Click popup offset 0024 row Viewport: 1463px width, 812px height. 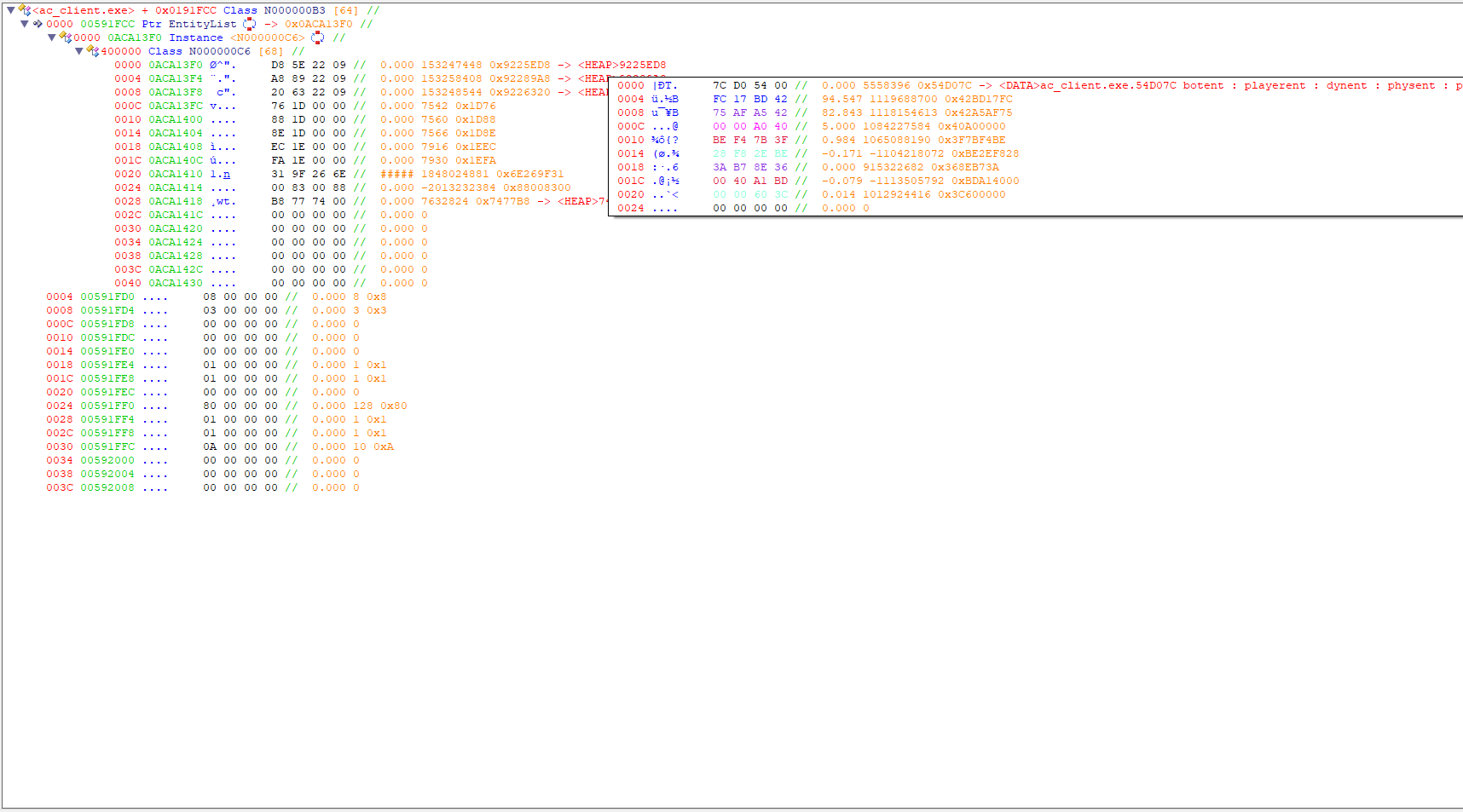pyautogui.click(x=743, y=208)
